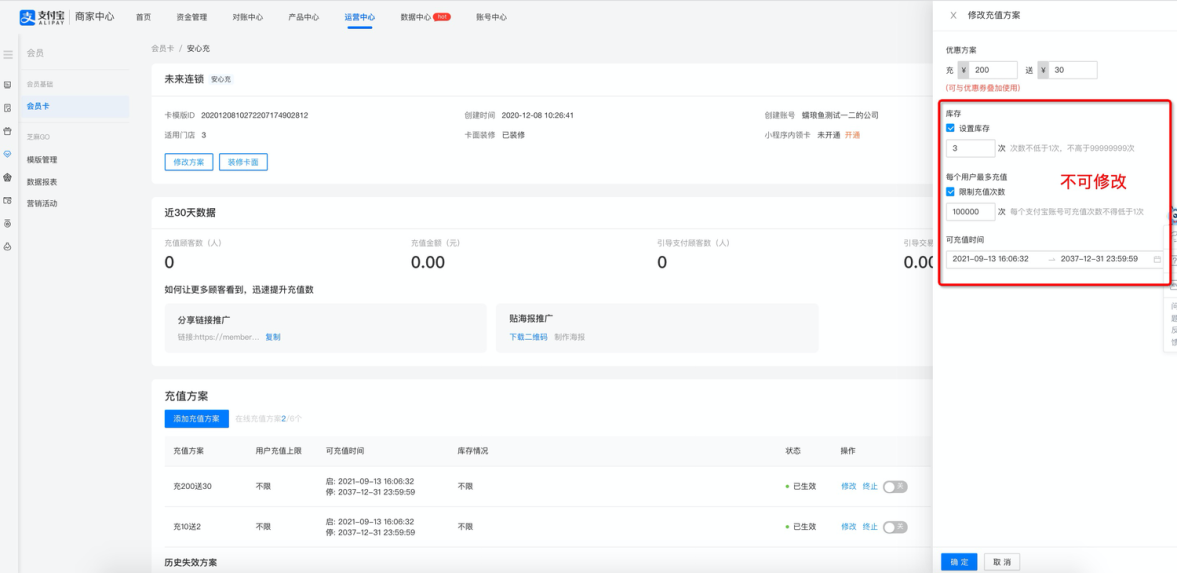Click the 添加充值方案 button

tap(197, 418)
